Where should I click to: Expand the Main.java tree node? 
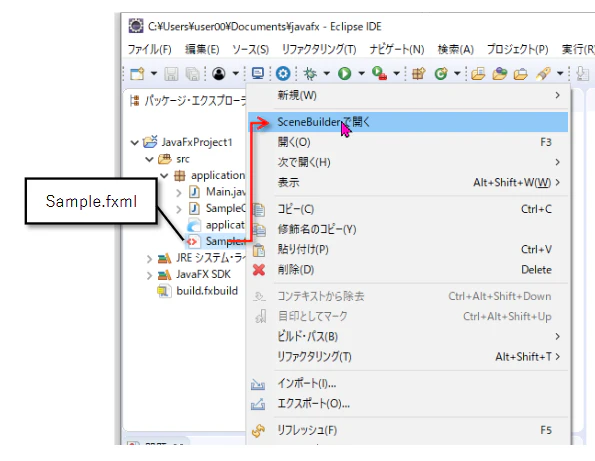click(x=179, y=193)
